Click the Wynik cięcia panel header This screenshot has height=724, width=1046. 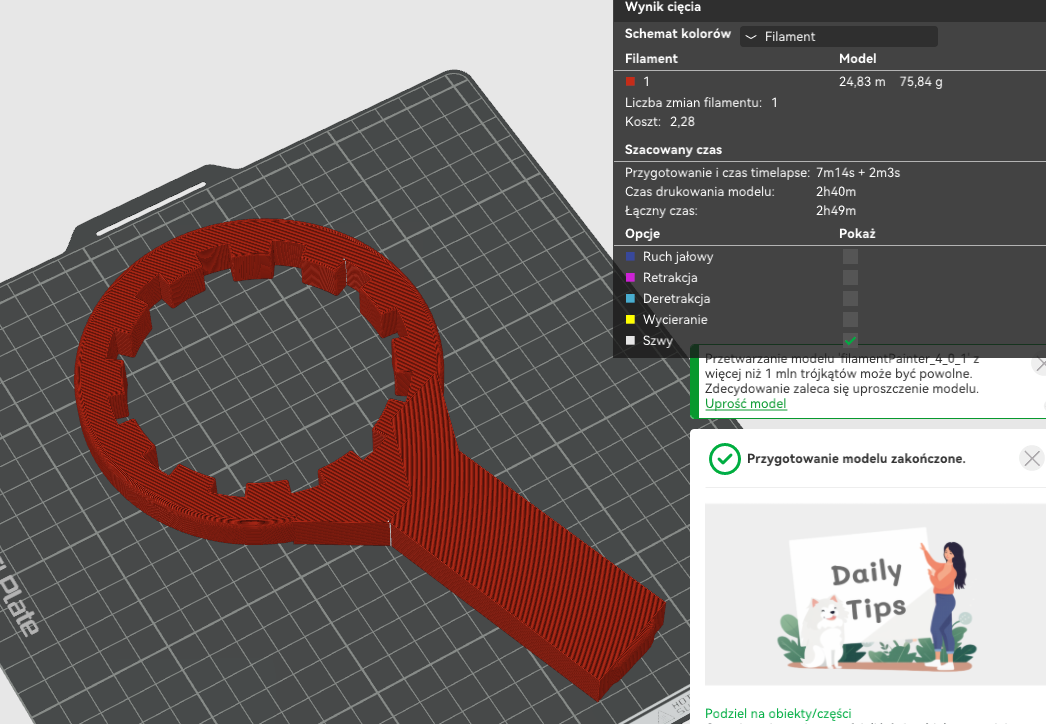pos(662,7)
